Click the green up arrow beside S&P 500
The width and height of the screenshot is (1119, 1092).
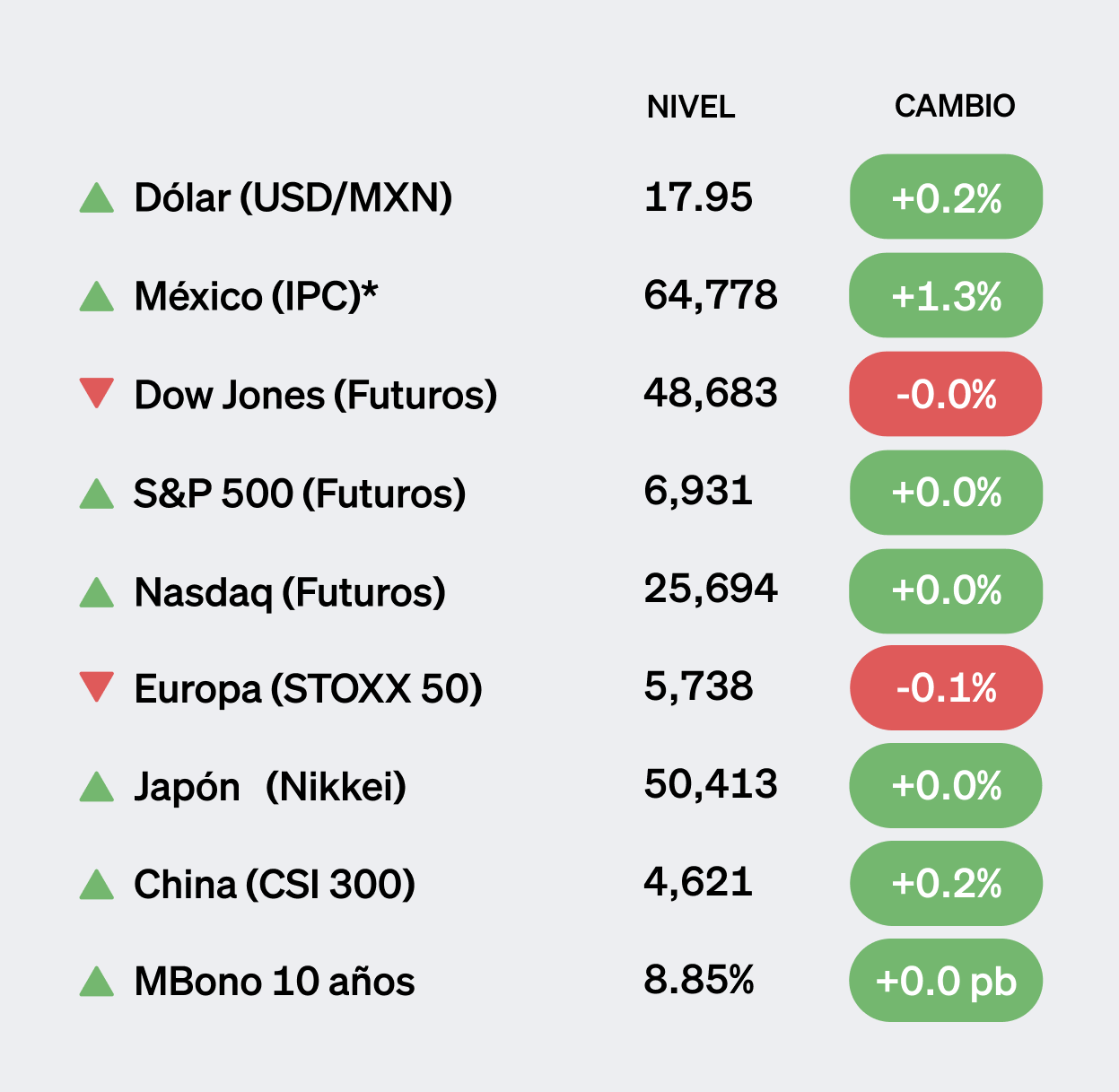coord(97,494)
